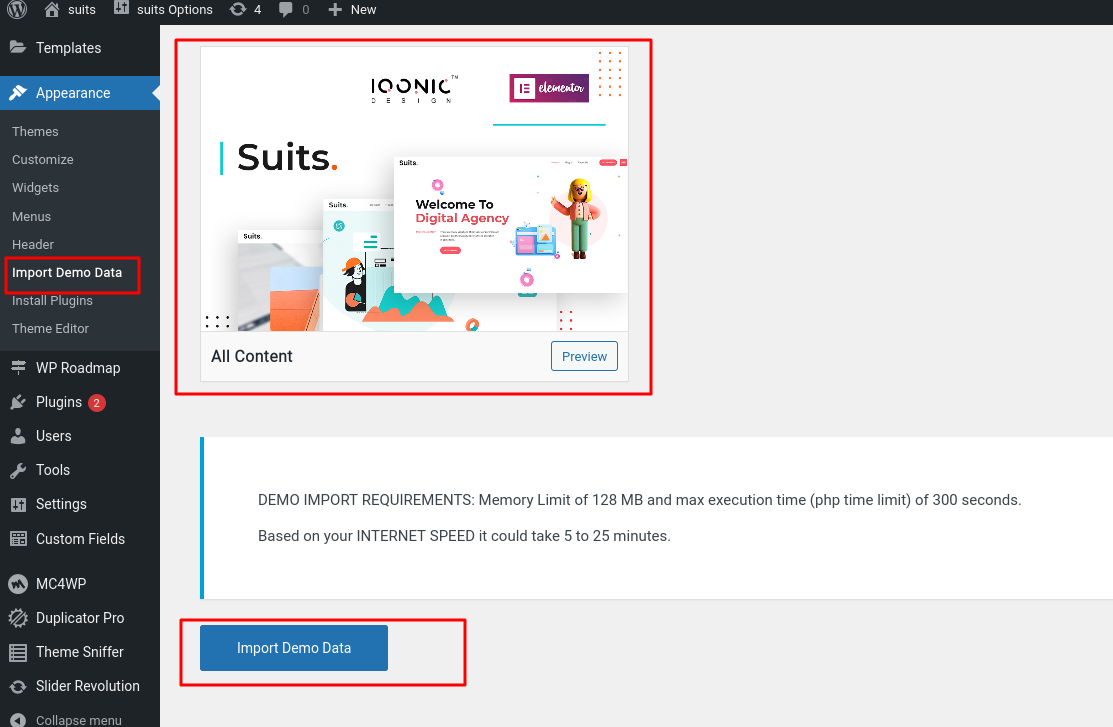
Task: Click the WP Roadmap signpost icon
Action: tap(18, 368)
